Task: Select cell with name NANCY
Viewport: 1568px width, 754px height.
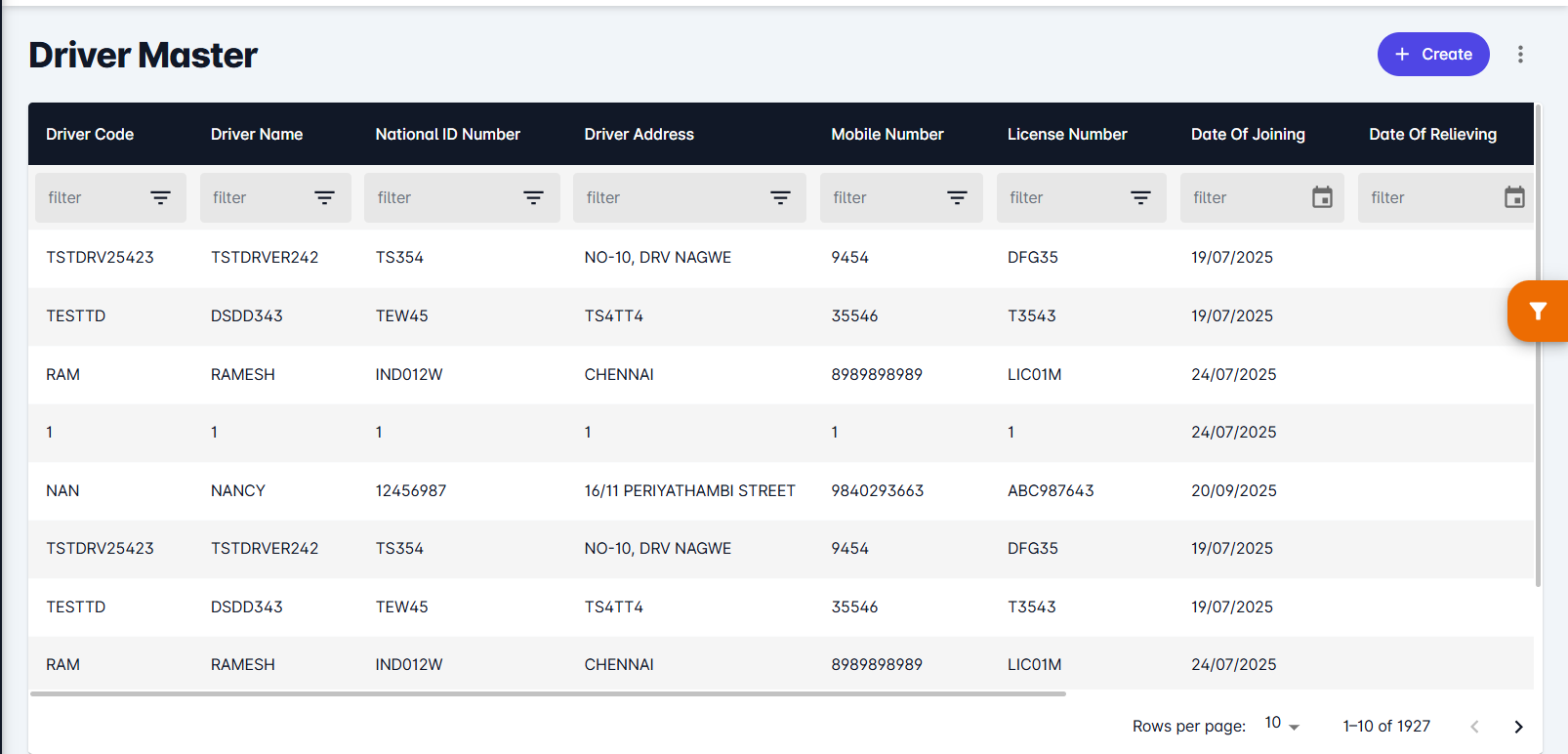Action: pos(238,490)
